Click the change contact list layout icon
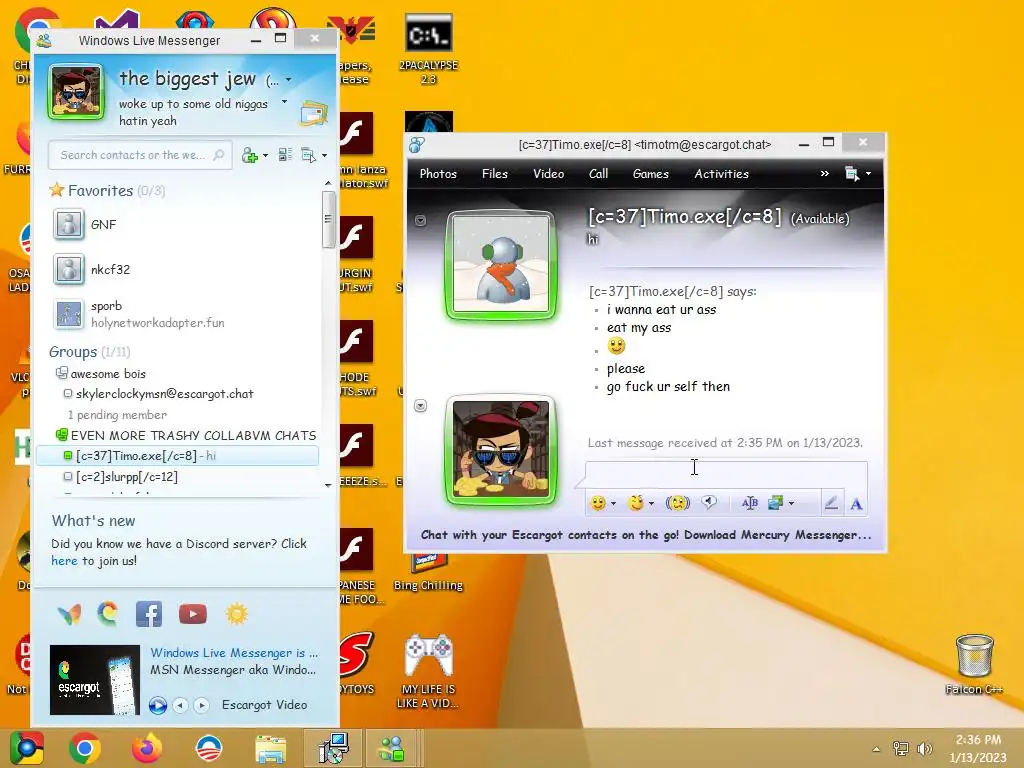 click(x=285, y=155)
